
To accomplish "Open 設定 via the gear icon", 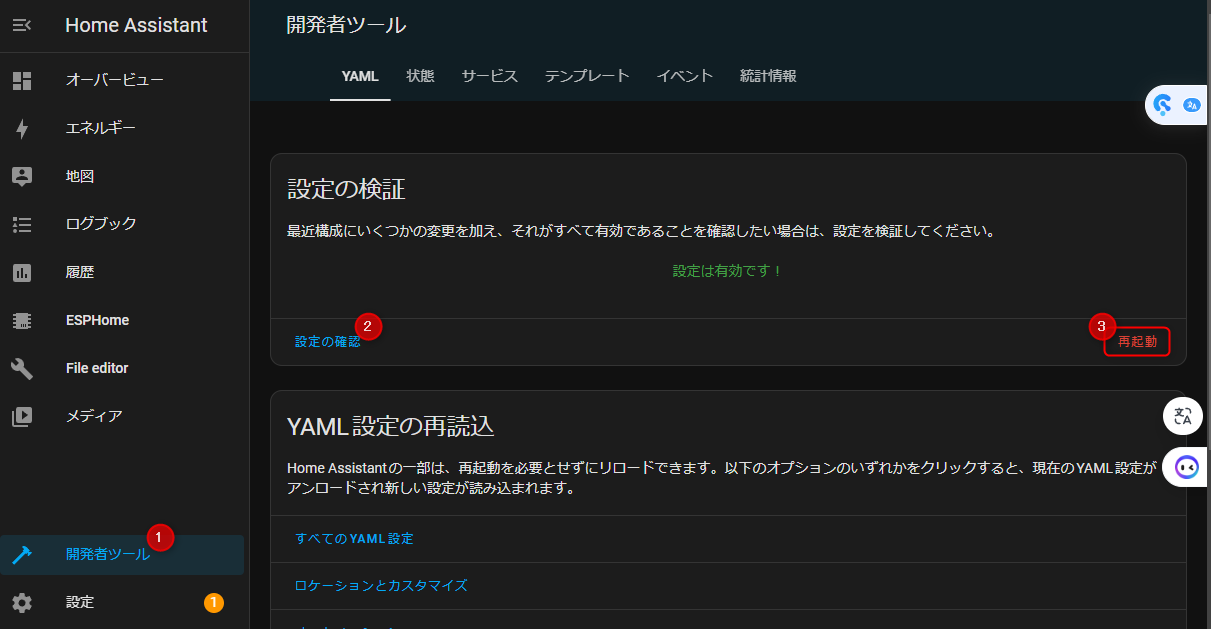I will point(22,602).
